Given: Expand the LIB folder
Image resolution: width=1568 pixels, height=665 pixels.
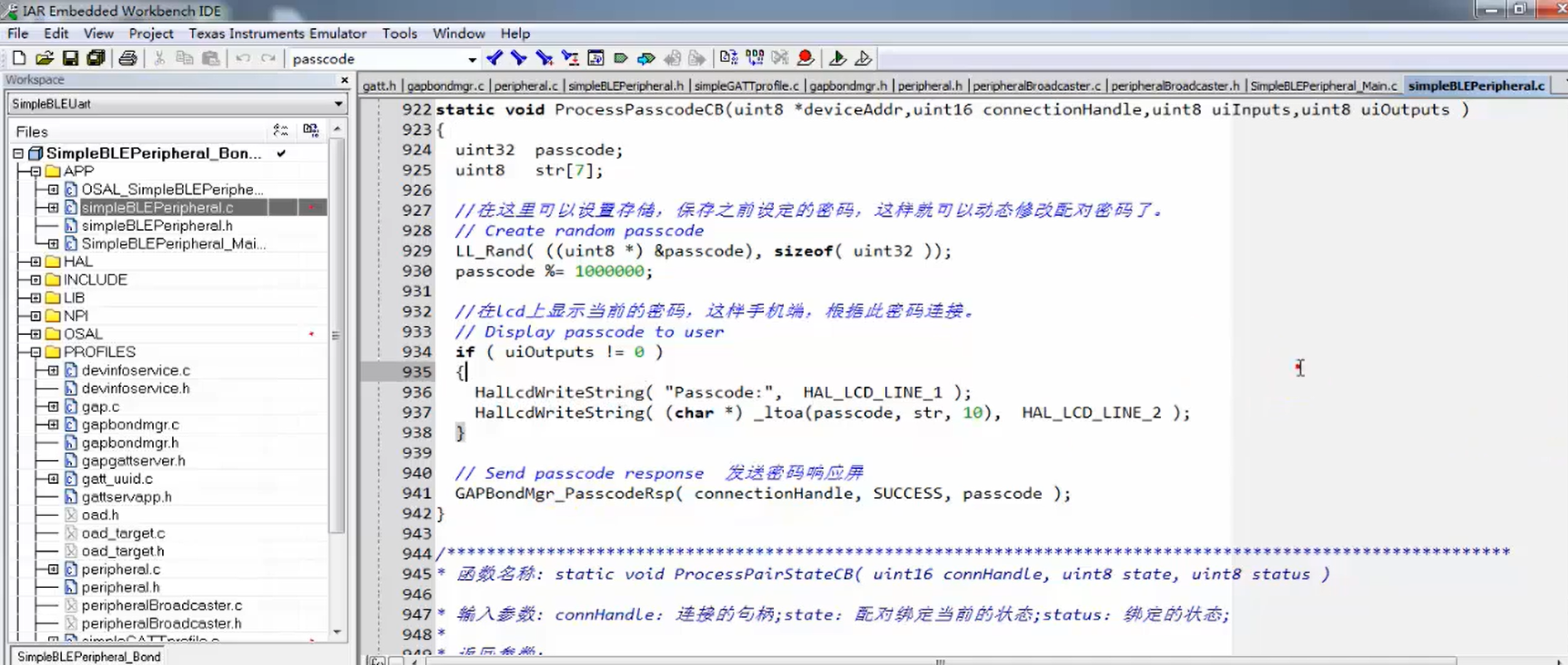Looking at the screenshot, I should (36, 298).
